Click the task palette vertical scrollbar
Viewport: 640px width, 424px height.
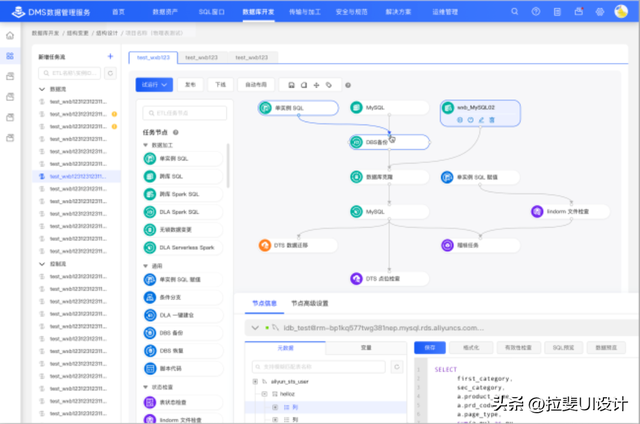[x=228, y=165]
